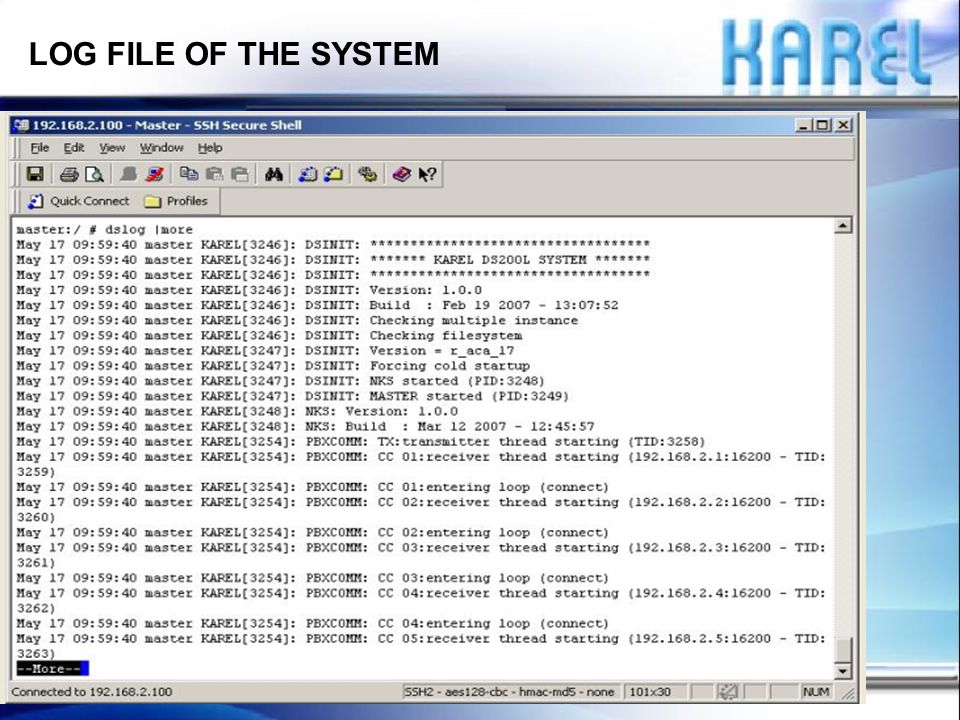Image resolution: width=960 pixels, height=720 pixels.
Task: Click the What's This help cursor icon
Action: click(427, 174)
